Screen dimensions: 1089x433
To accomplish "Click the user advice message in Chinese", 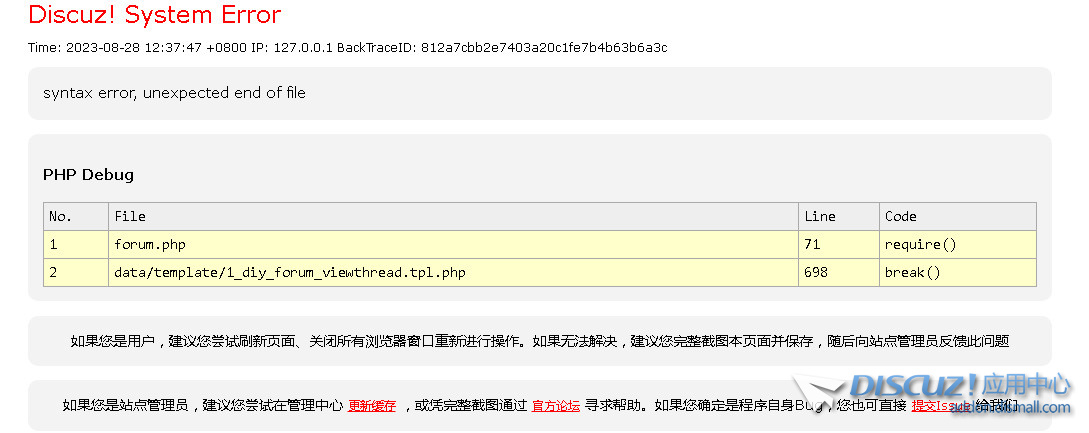I will (540, 341).
